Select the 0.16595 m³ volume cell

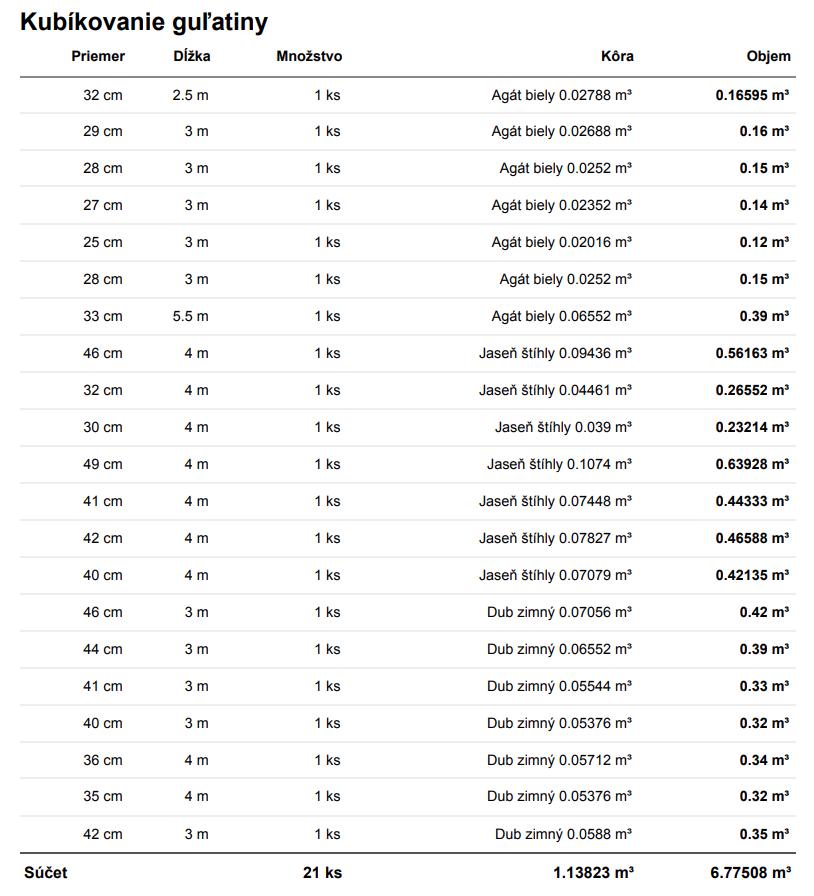[x=752, y=95]
